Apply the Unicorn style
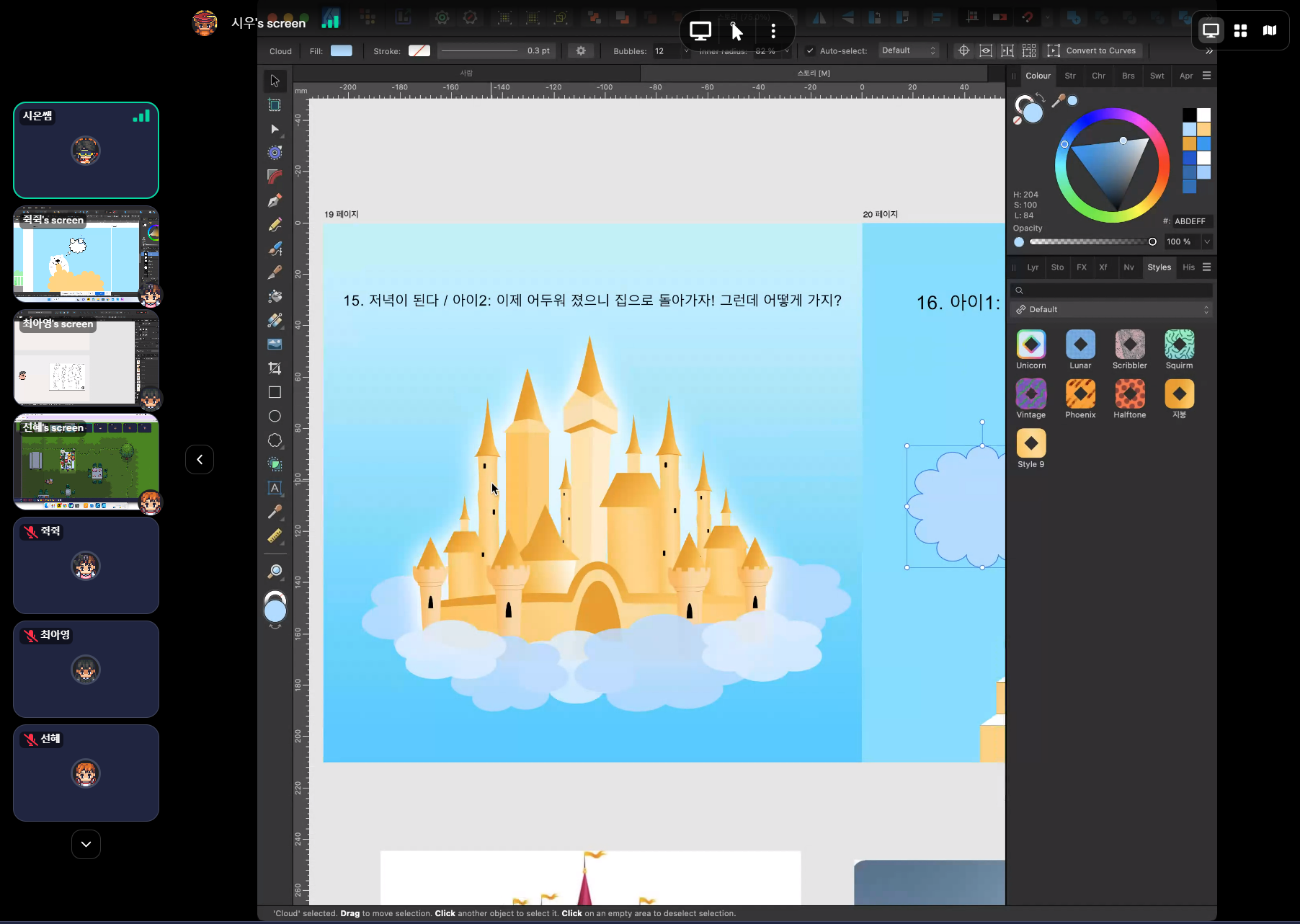 point(1031,350)
